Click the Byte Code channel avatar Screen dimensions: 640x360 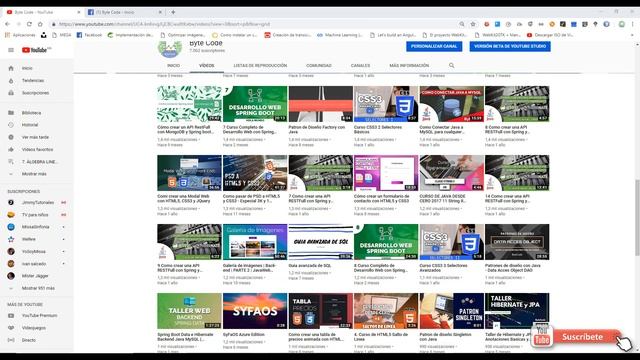pyautogui.click(x=170, y=49)
